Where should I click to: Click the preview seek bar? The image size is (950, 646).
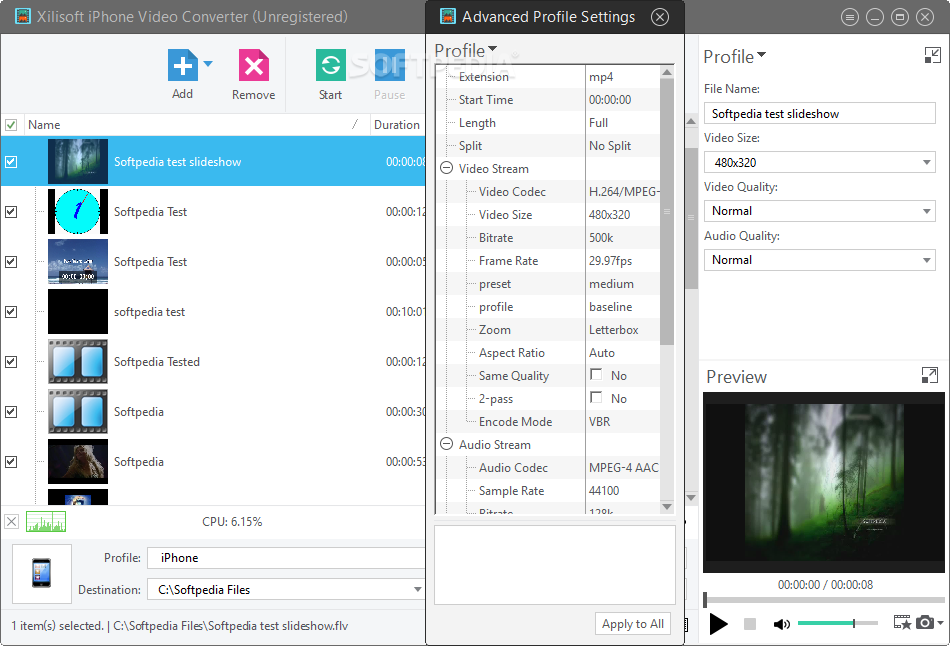coord(824,600)
